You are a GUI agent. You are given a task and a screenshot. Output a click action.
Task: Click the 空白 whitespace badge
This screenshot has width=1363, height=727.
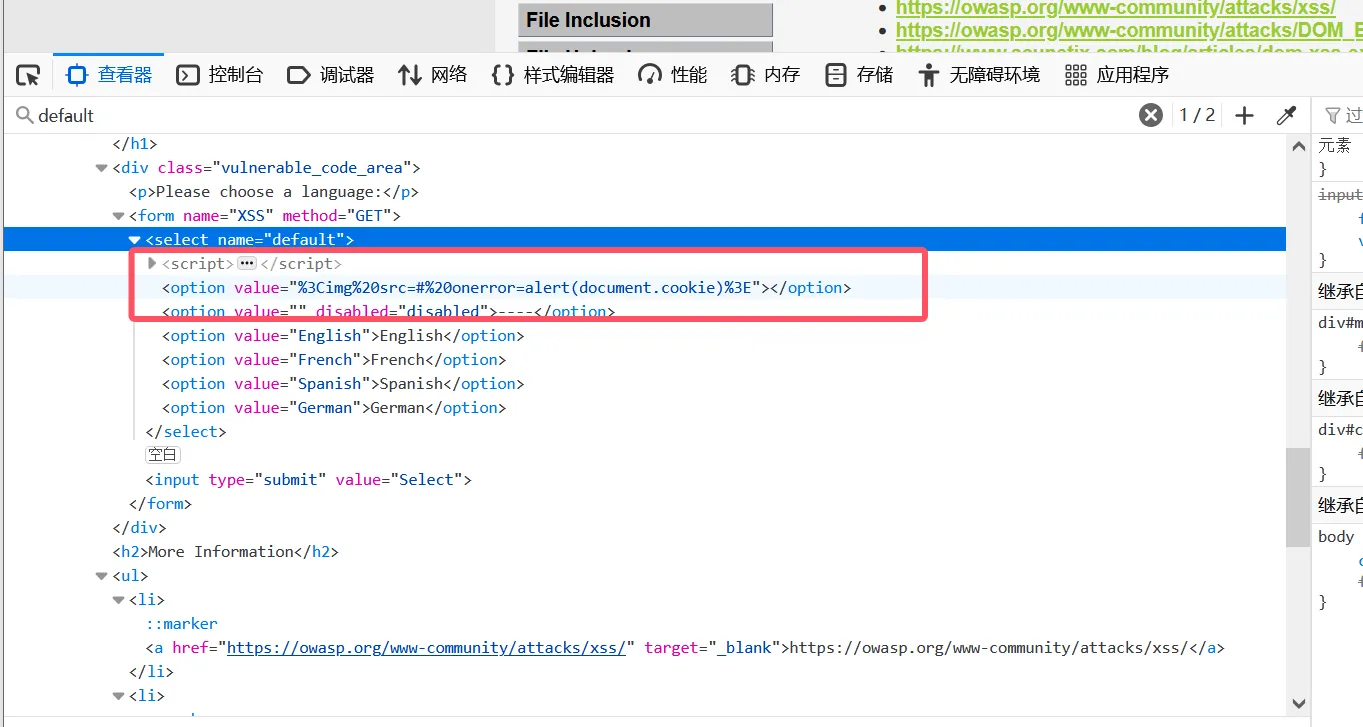point(163,455)
